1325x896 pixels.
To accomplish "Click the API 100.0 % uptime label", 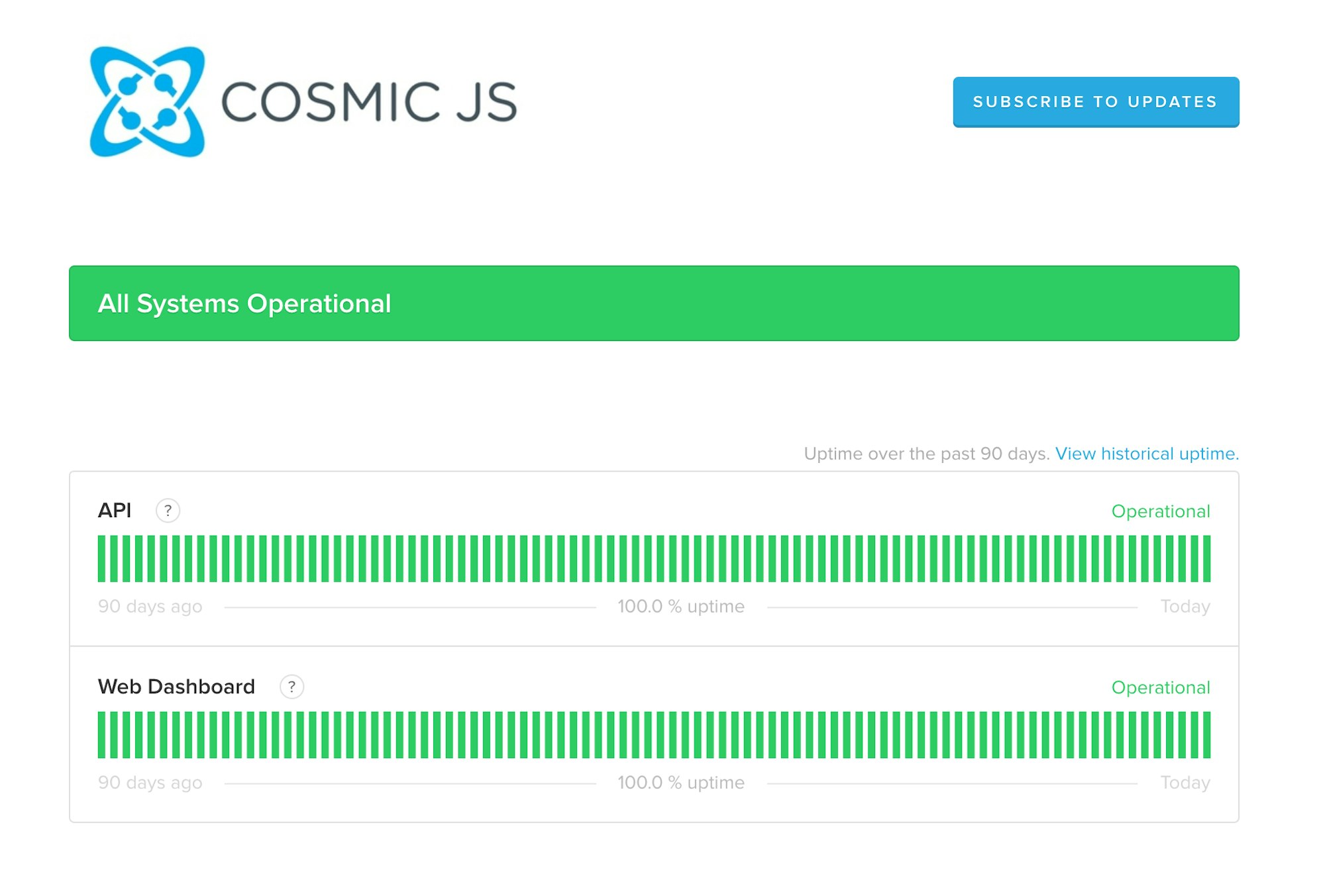I will (680, 607).
